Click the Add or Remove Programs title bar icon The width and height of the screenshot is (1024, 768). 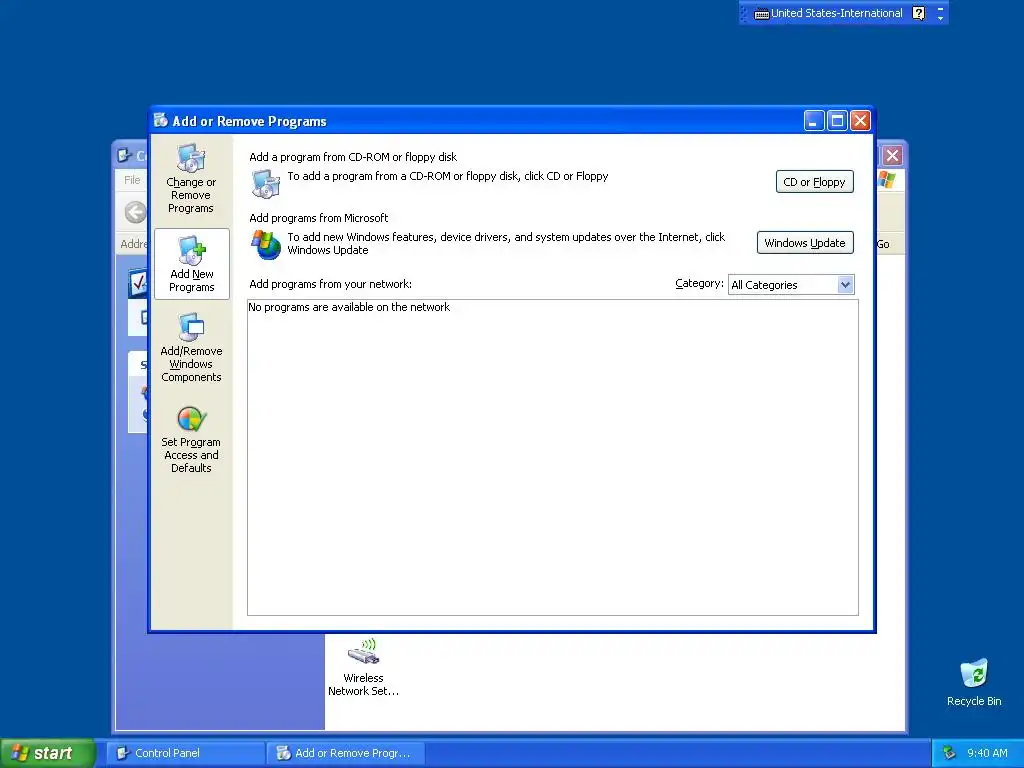[x=161, y=120]
